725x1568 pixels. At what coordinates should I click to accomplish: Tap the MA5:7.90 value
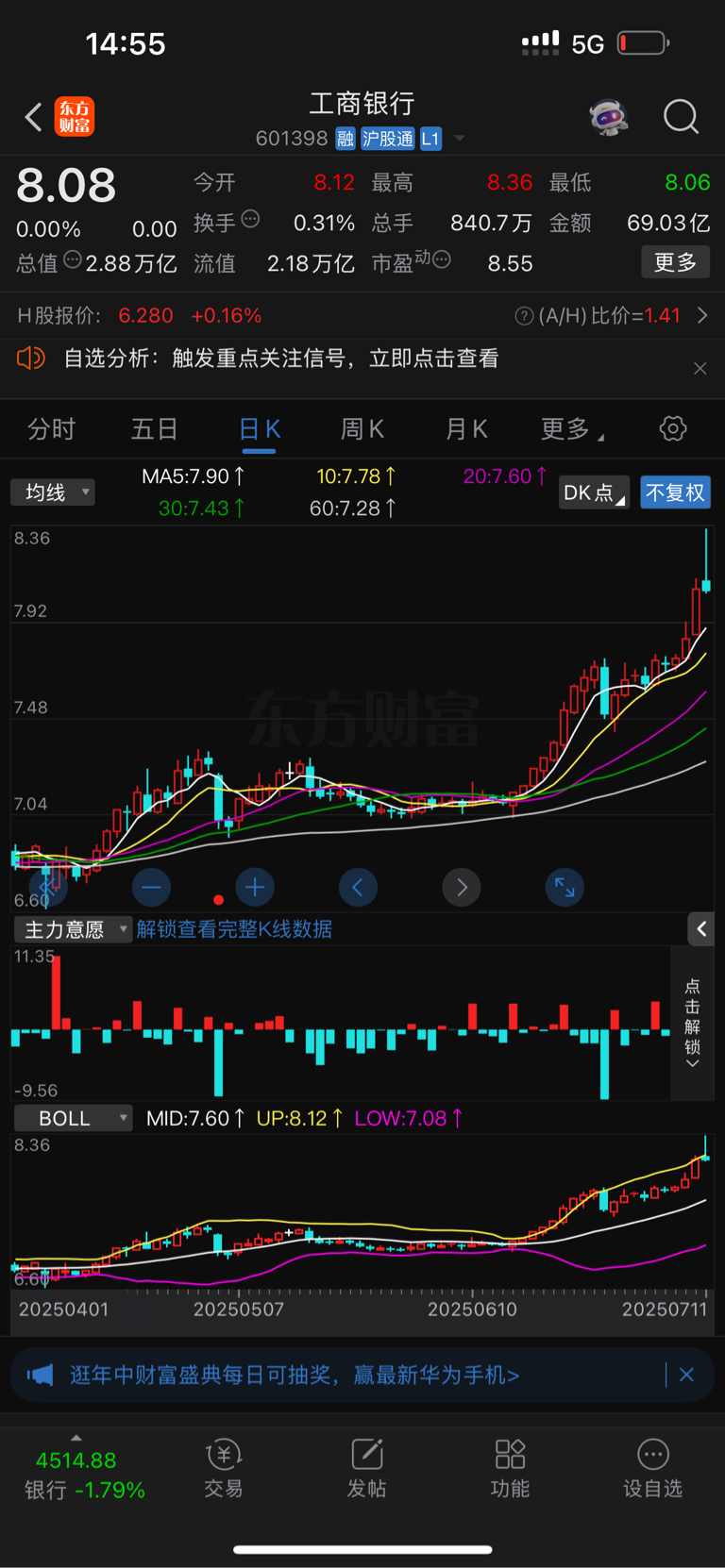click(194, 476)
